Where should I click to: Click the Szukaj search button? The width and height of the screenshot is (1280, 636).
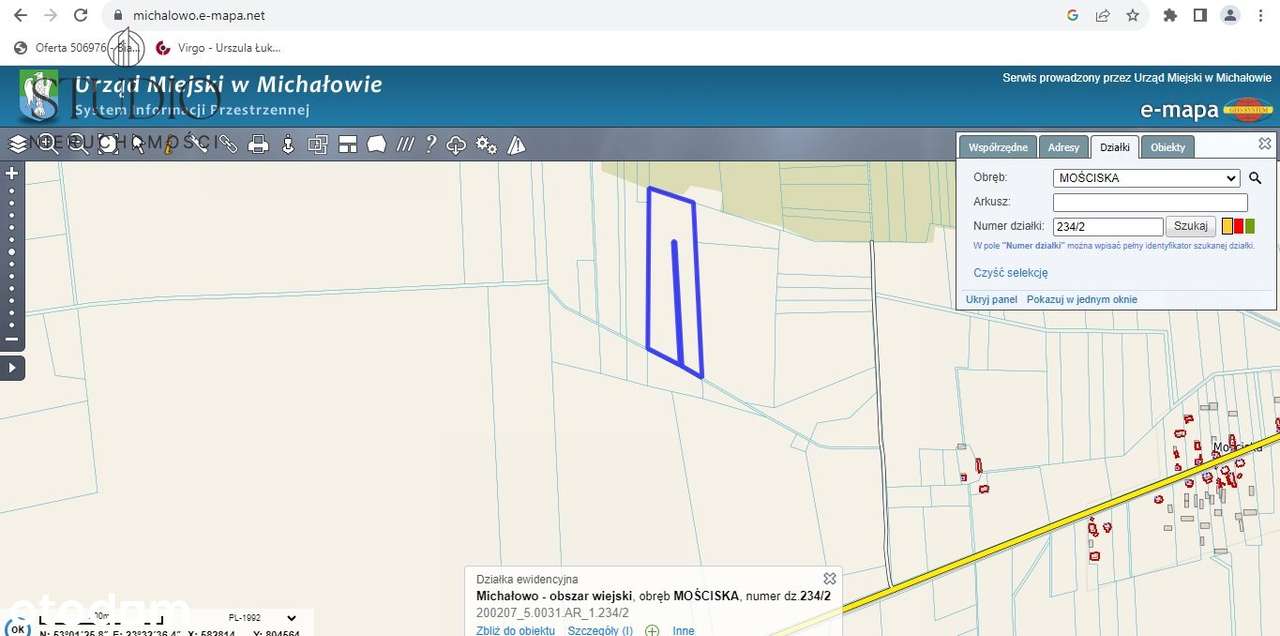pyautogui.click(x=1191, y=226)
